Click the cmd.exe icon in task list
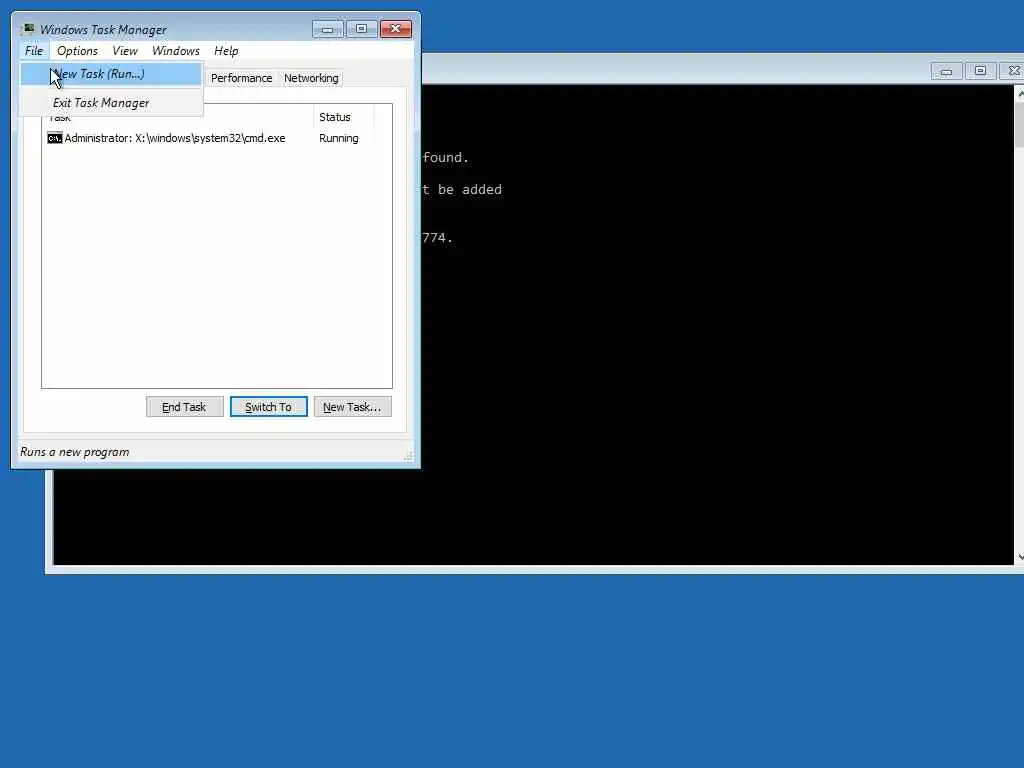Image resolution: width=1024 pixels, height=768 pixels. click(55, 138)
